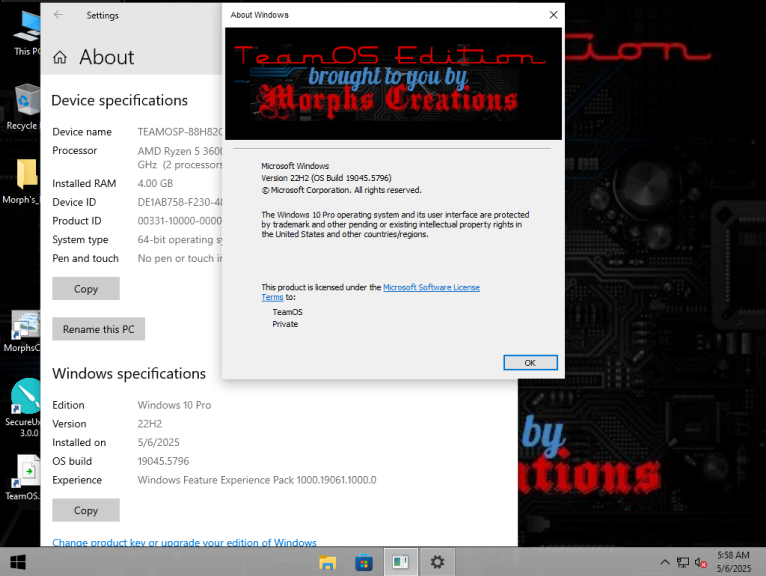The width and height of the screenshot is (766, 576).
Task: Copy the device specifications
Action: point(86,289)
